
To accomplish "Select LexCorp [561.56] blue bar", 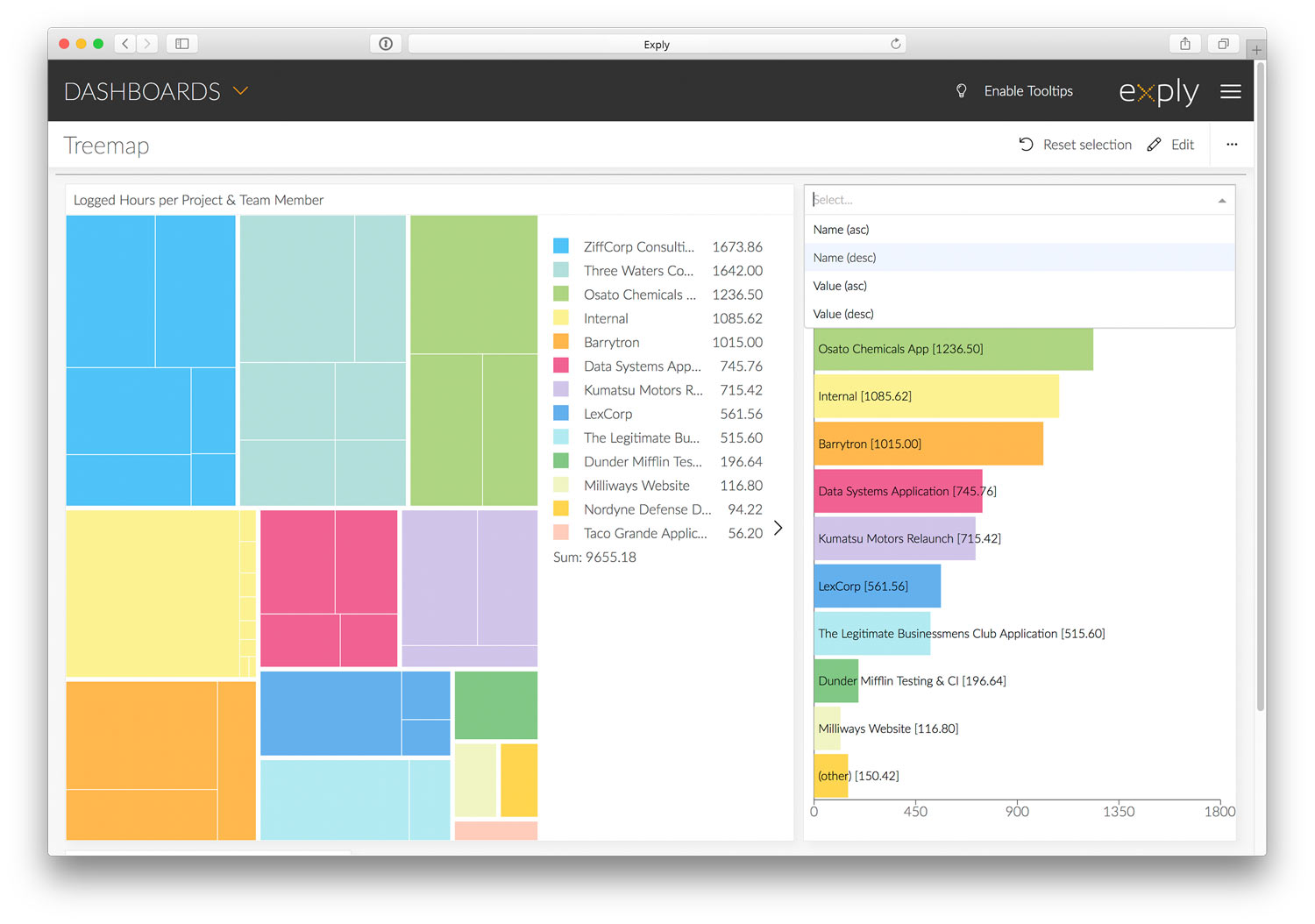I will 878,586.
